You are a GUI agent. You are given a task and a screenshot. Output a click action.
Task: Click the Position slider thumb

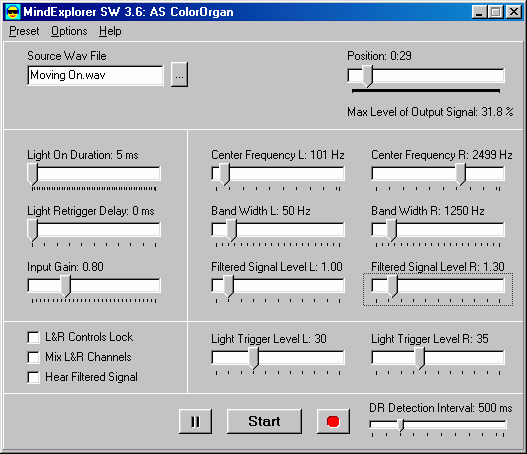point(368,76)
